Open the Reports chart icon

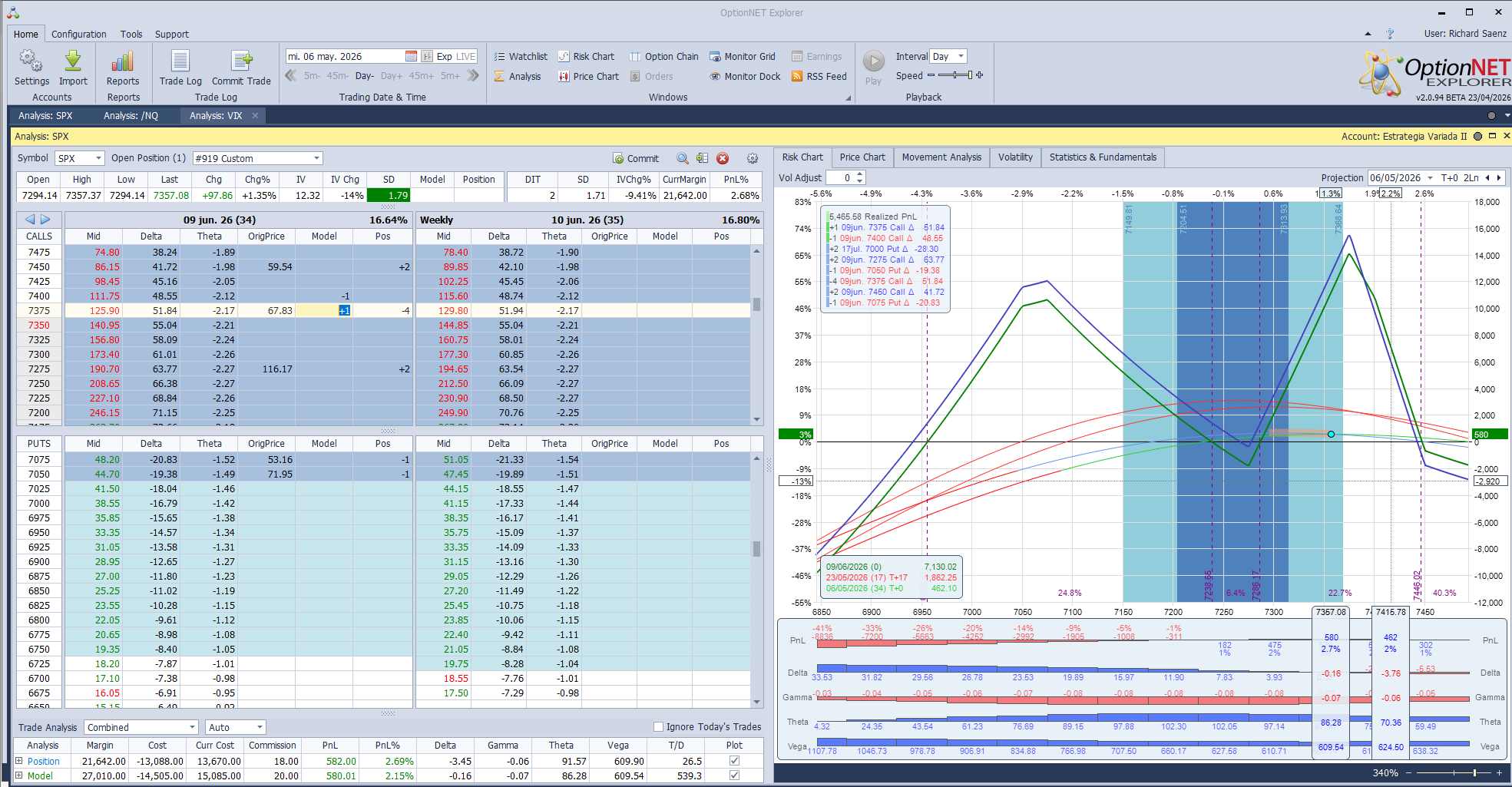click(123, 68)
